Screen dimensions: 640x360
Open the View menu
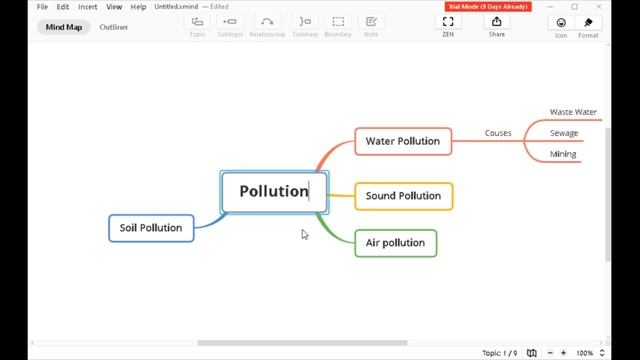114,7
